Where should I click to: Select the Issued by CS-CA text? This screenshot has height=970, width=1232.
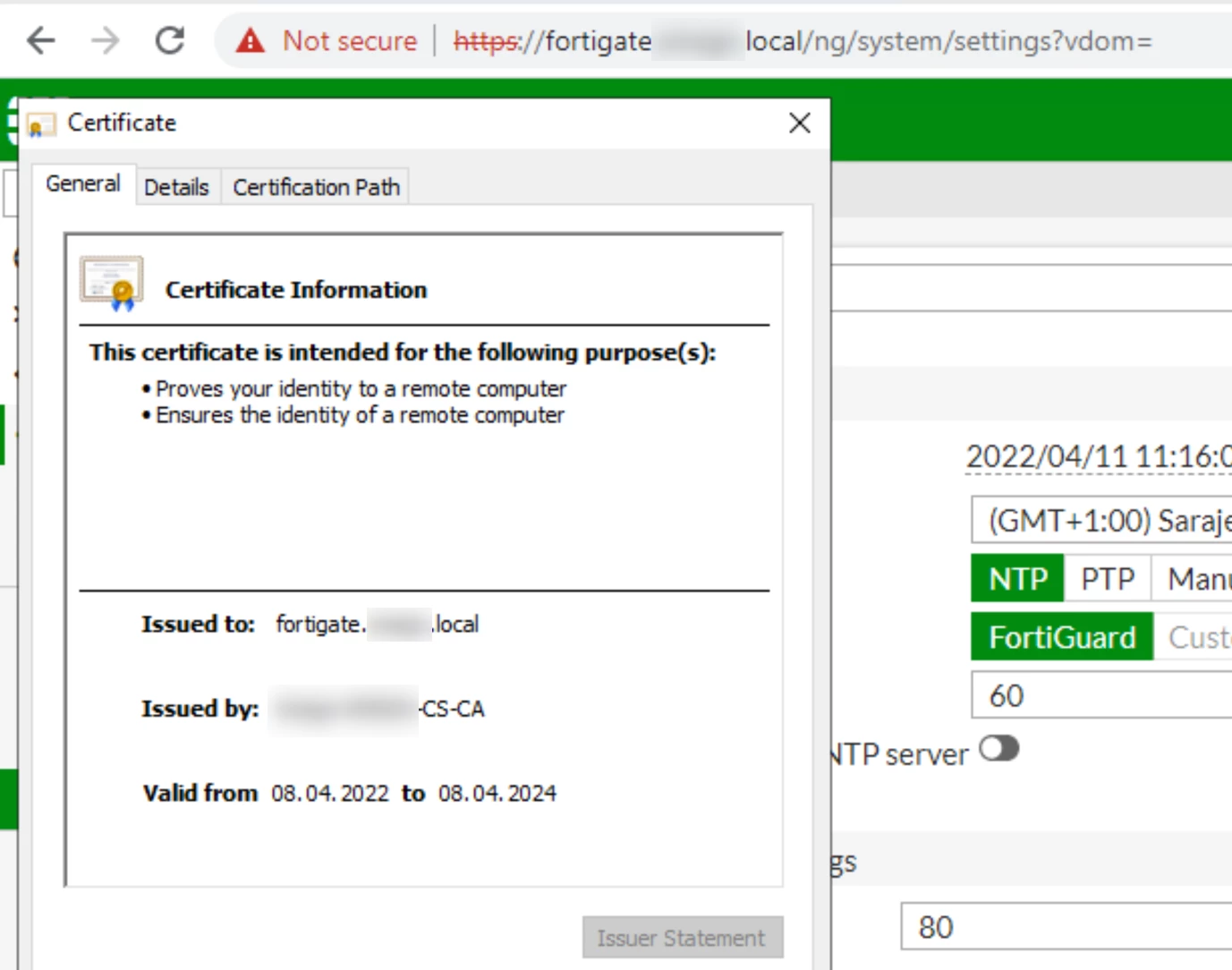452,709
